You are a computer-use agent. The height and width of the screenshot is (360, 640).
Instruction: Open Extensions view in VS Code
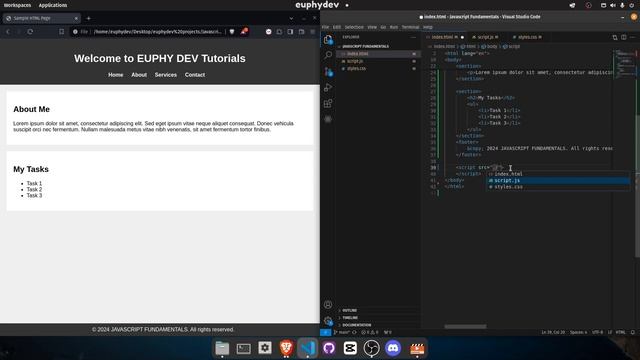pyautogui.click(x=328, y=103)
